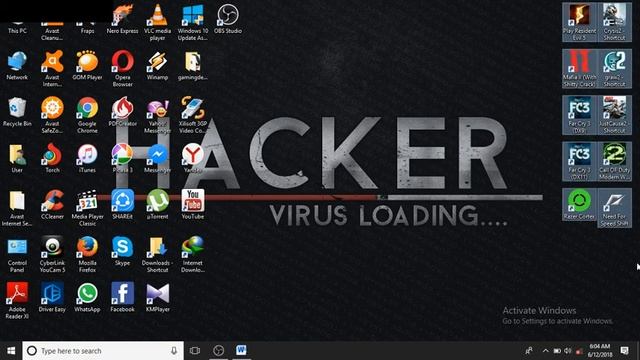Select the Xilisoft 3GP Video Converter icon
Image resolution: width=640 pixels, height=360 pixels.
coord(193,115)
